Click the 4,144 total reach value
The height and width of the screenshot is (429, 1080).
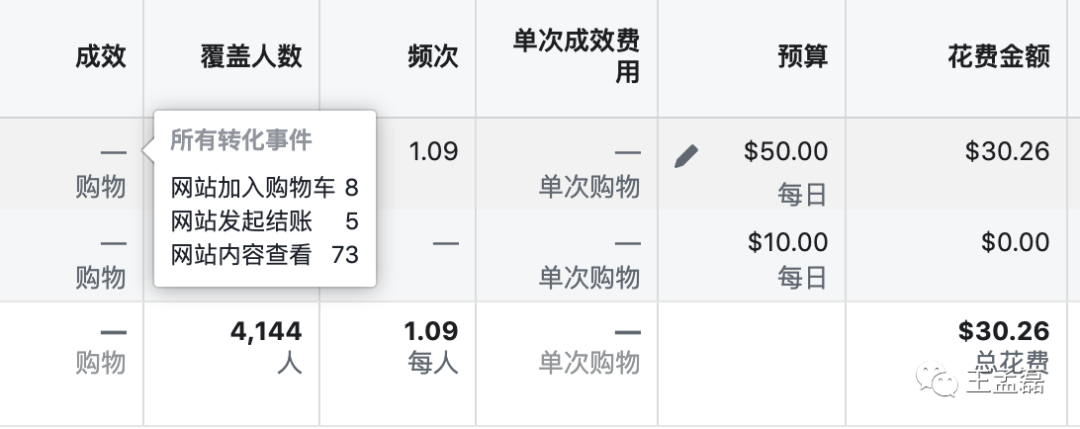click(x=266, y=331)
